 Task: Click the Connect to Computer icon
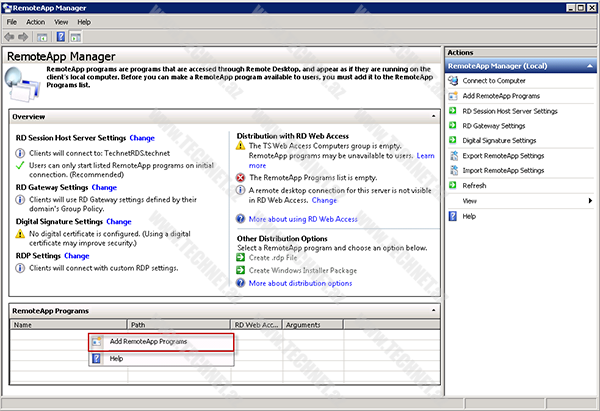[x=453, y=81]
